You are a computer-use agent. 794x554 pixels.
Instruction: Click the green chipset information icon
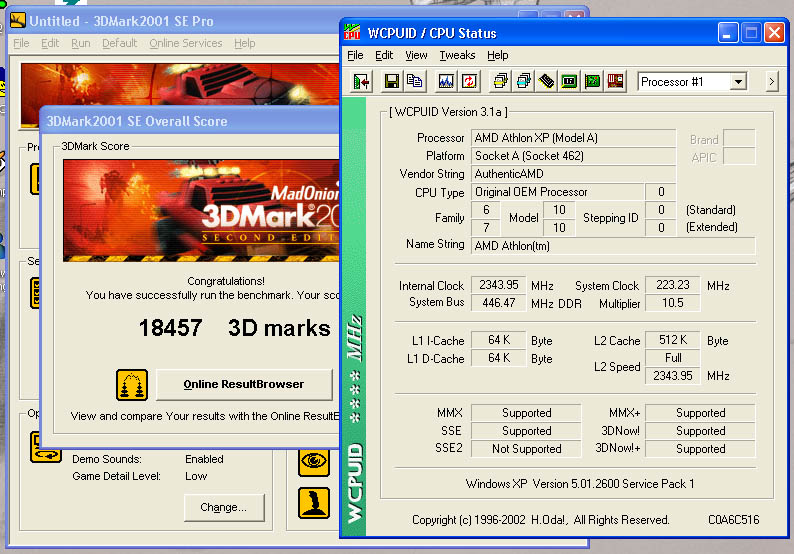[569, 82]
